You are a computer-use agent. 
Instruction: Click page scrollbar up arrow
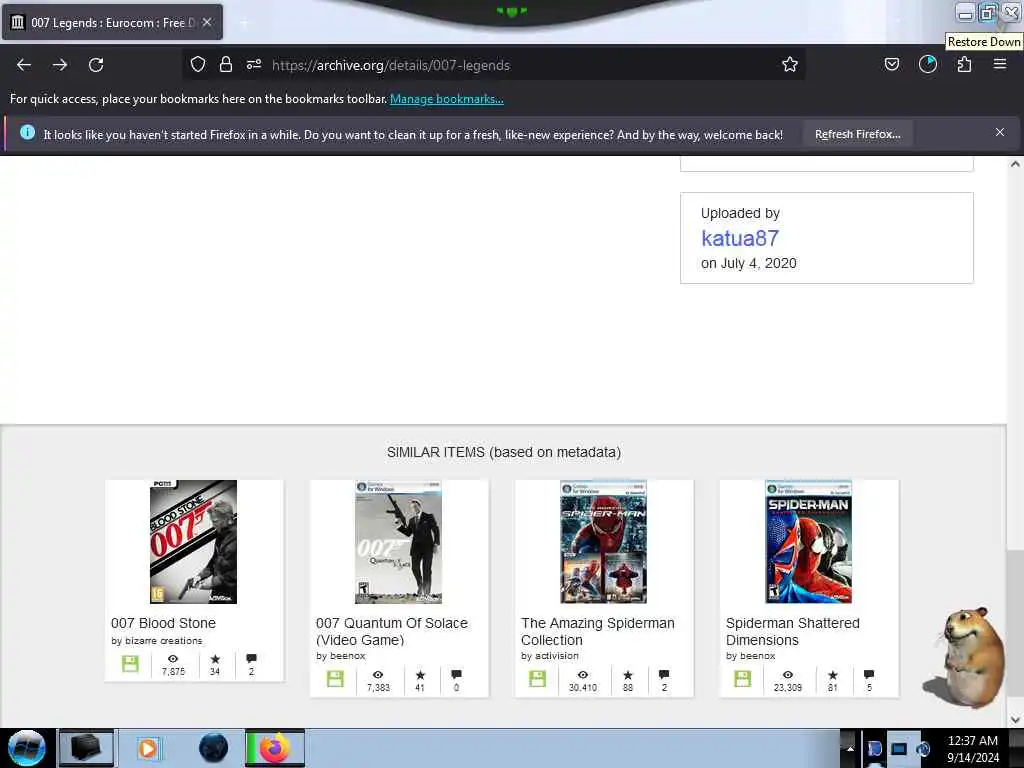[1015, 165]
